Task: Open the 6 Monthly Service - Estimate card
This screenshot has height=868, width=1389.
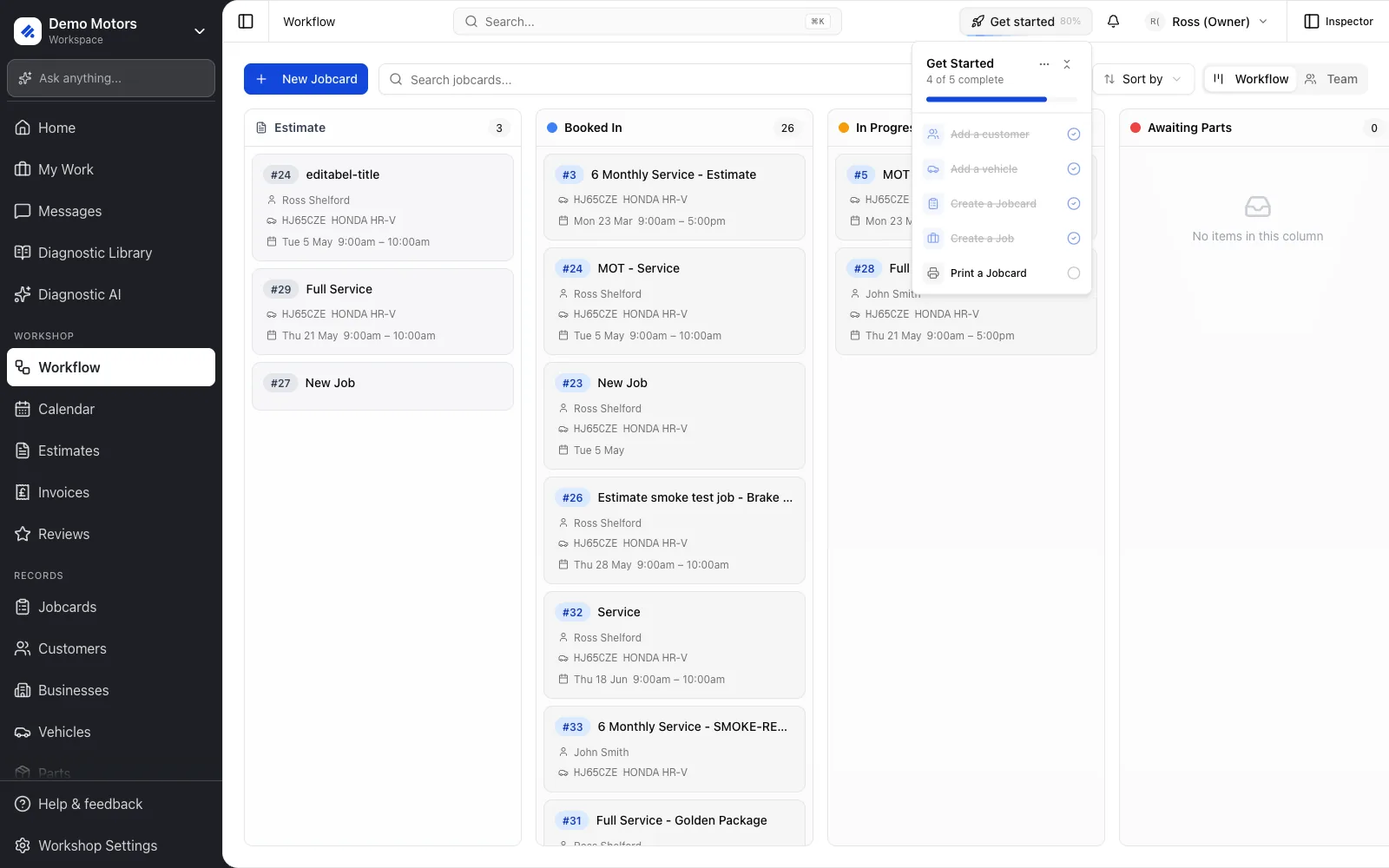Action: click(x=675, y=197)
